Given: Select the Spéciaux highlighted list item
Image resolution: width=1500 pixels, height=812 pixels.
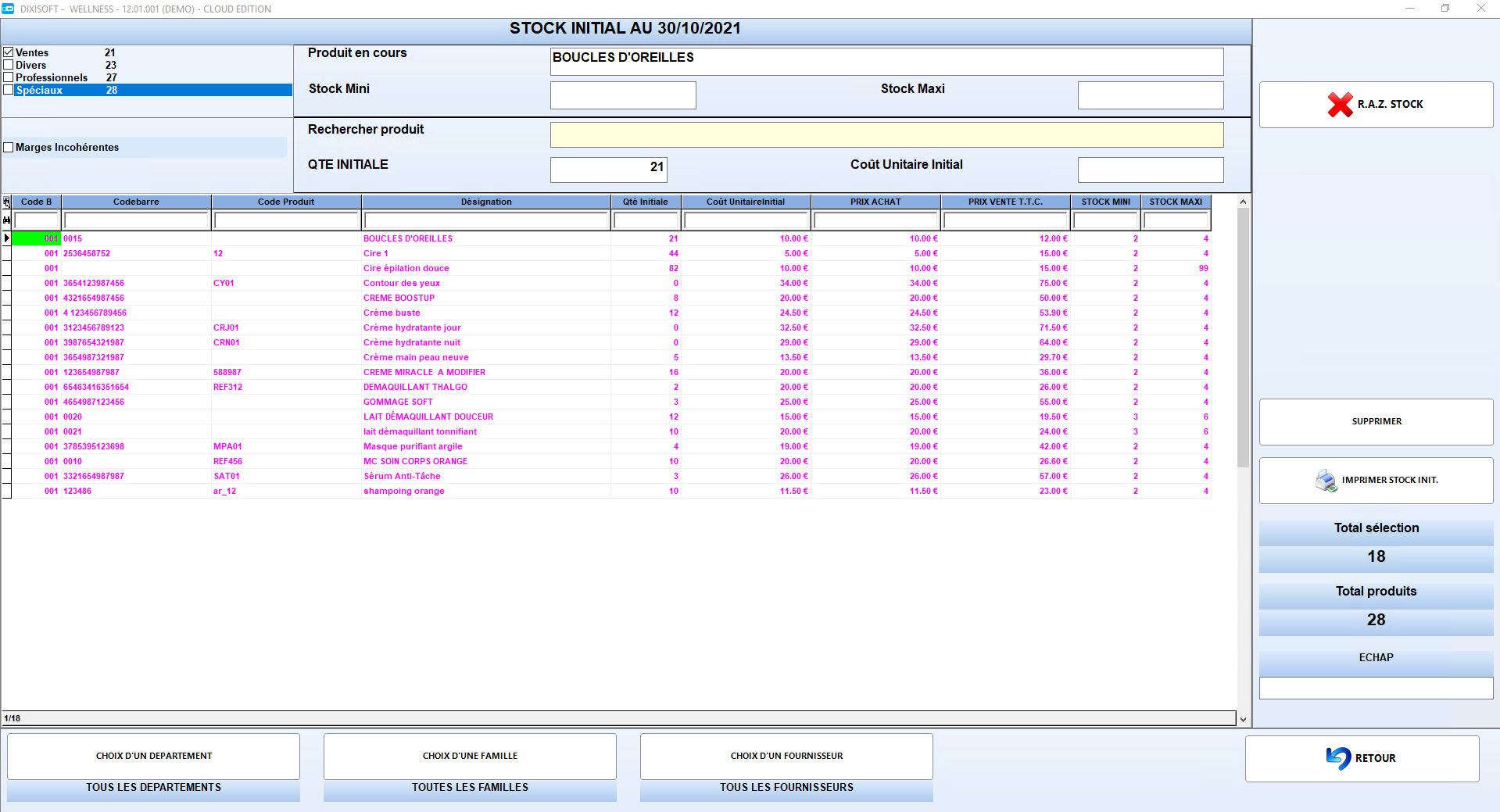Looking at the screenshot, I should point(147,90).
